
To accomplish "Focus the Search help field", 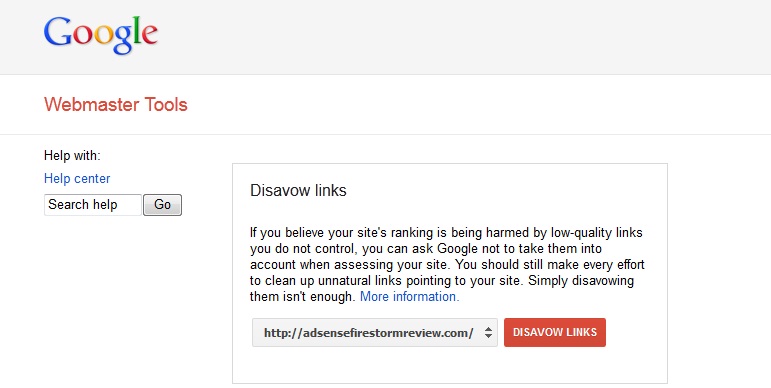I will 93,205.
